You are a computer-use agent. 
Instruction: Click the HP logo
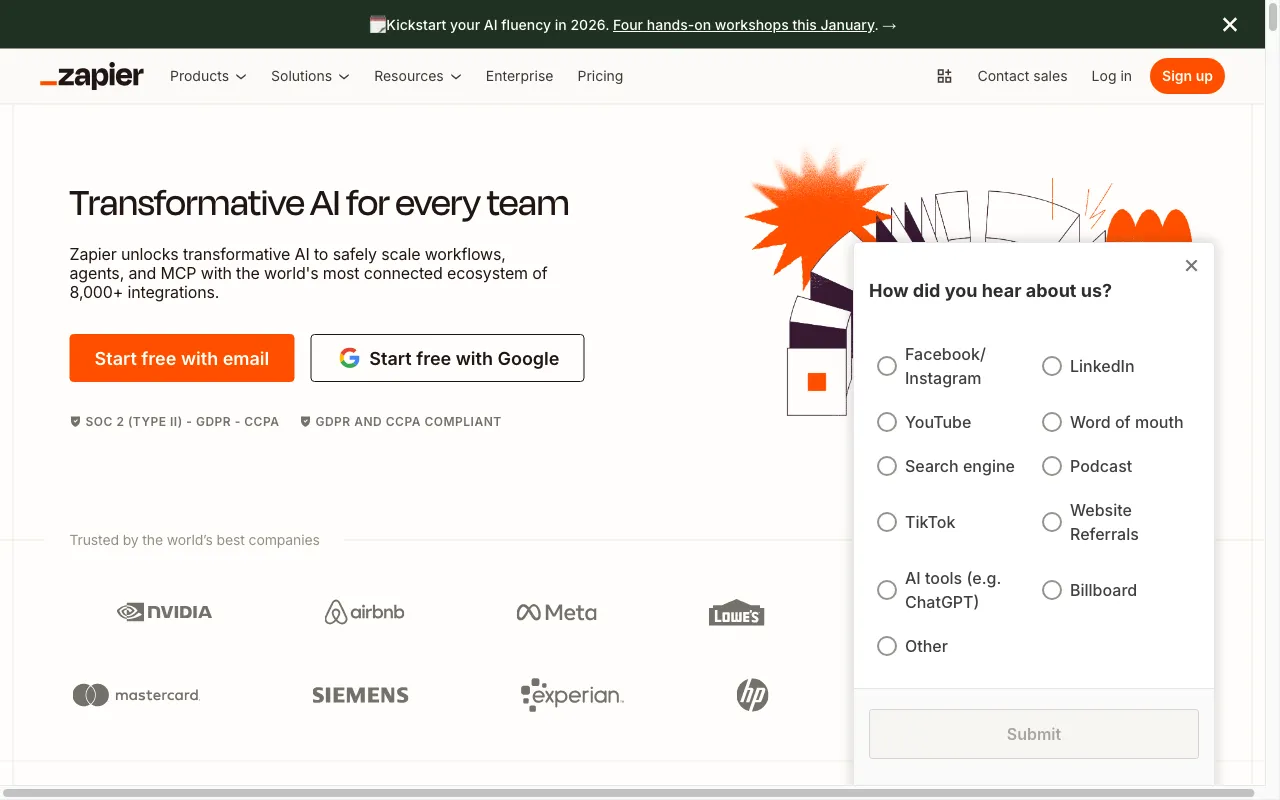pyautogui.click(x=752, y=695)
